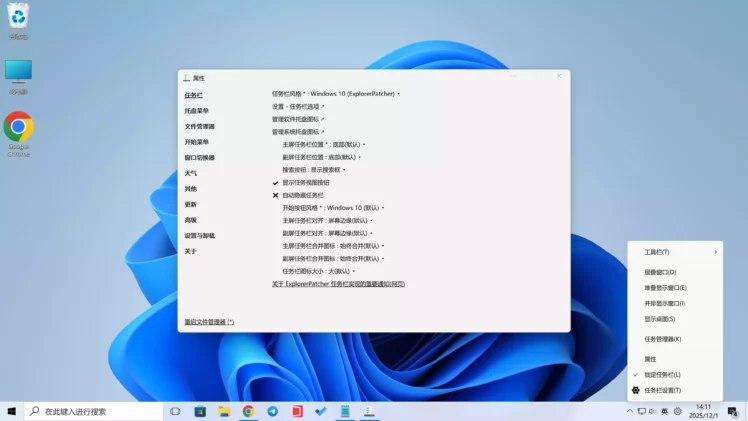Open the ExplorerPatcher 重要通知 web link

coord(338,284)
